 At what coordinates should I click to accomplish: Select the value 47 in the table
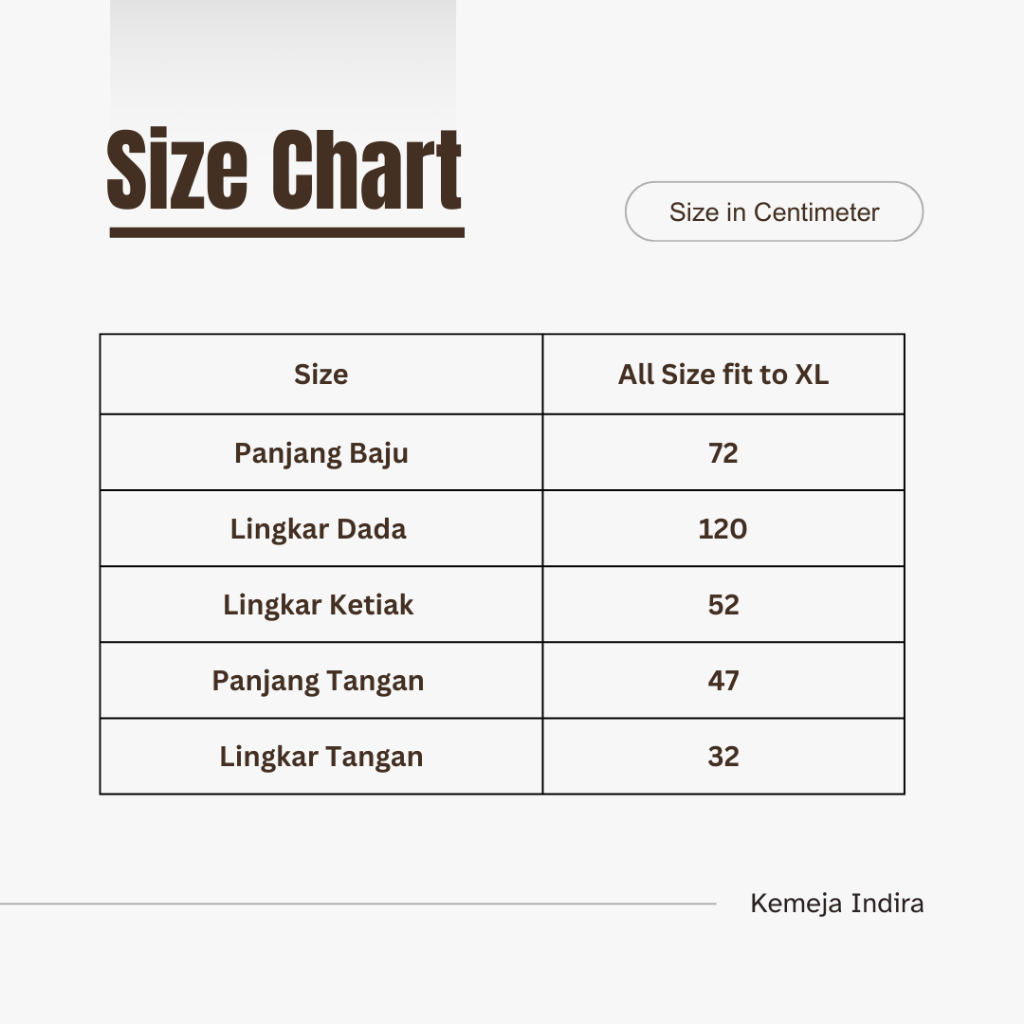tap(723, 681)
